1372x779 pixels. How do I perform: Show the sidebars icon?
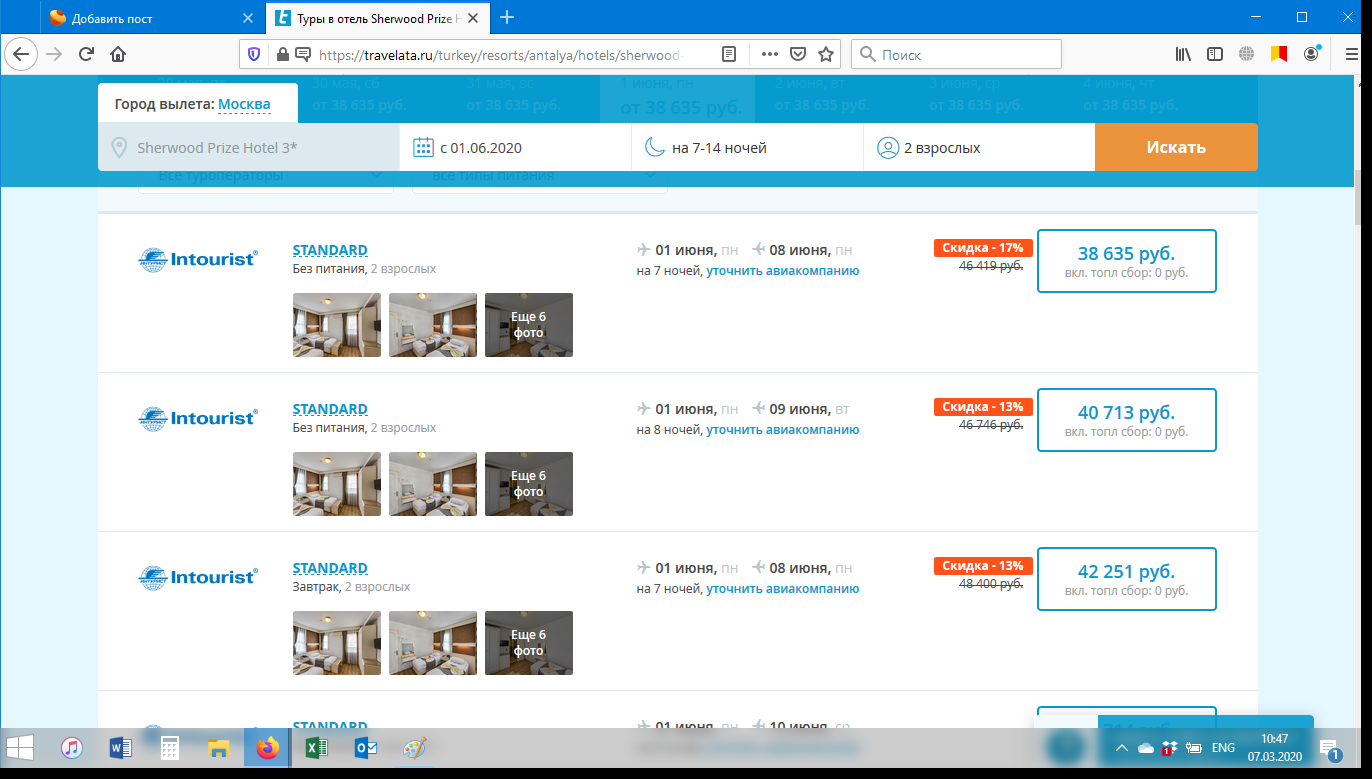coord(1215,54)
